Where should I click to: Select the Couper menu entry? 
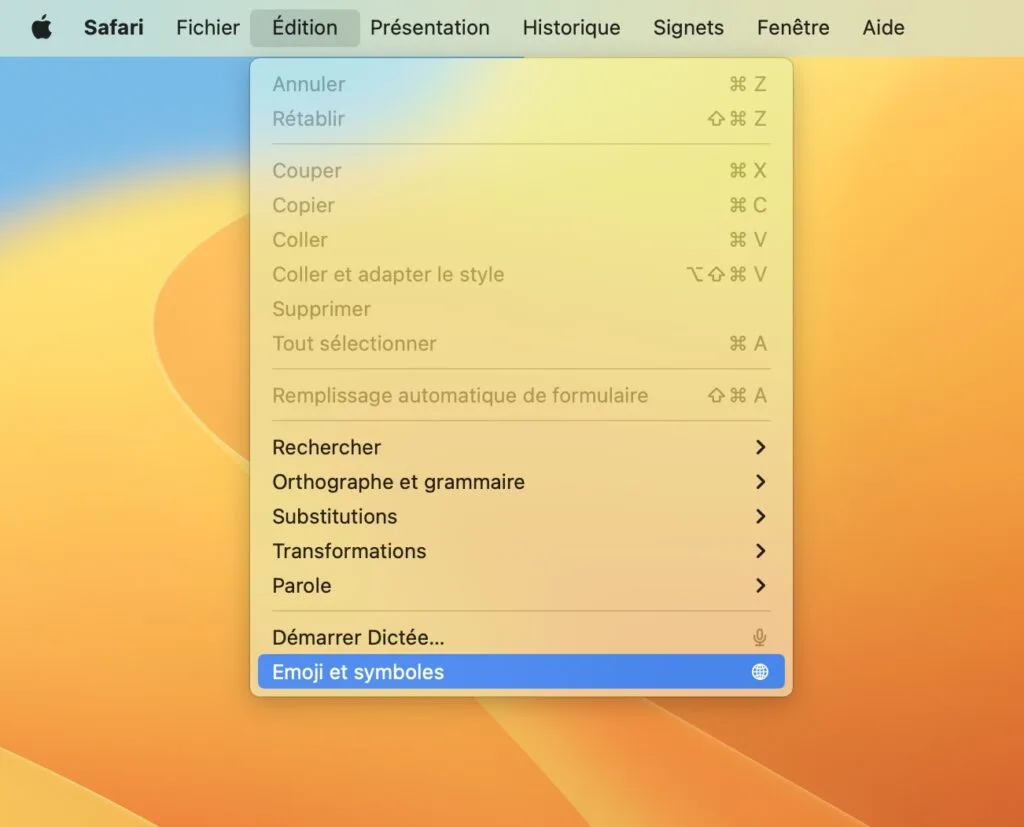[521, 170]
